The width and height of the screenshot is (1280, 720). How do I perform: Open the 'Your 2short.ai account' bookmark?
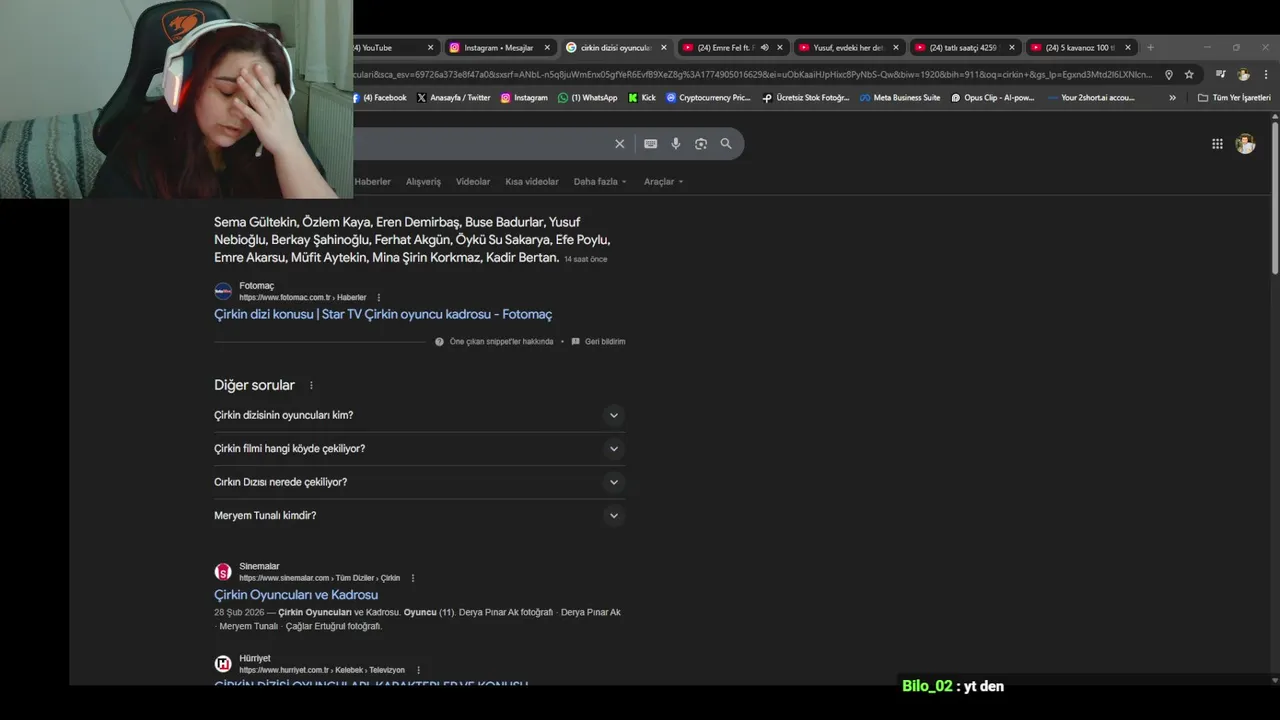(x=1090, y=98)
